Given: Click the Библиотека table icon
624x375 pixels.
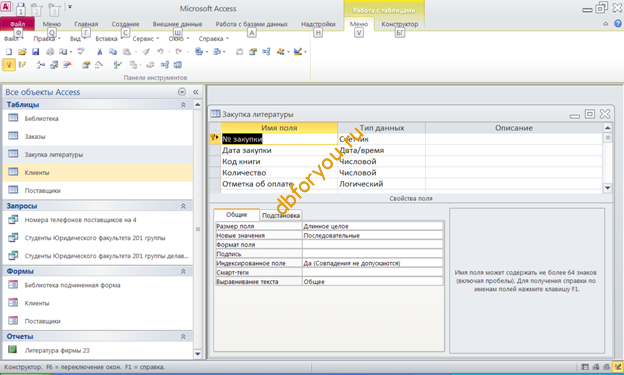Looking at the screenshot, I should [x=13, y=118].
